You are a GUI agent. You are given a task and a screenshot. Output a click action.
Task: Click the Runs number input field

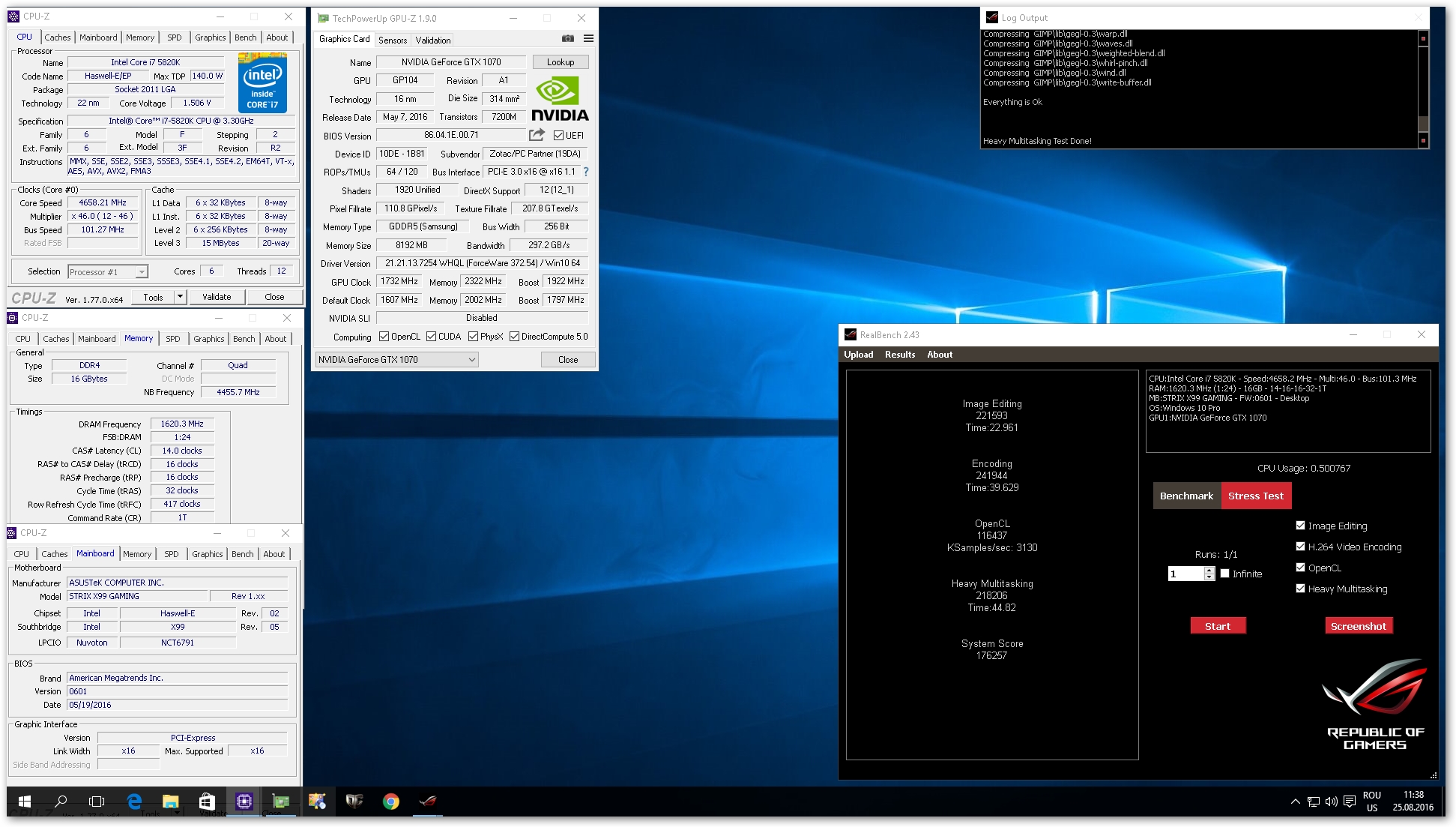1185,574
